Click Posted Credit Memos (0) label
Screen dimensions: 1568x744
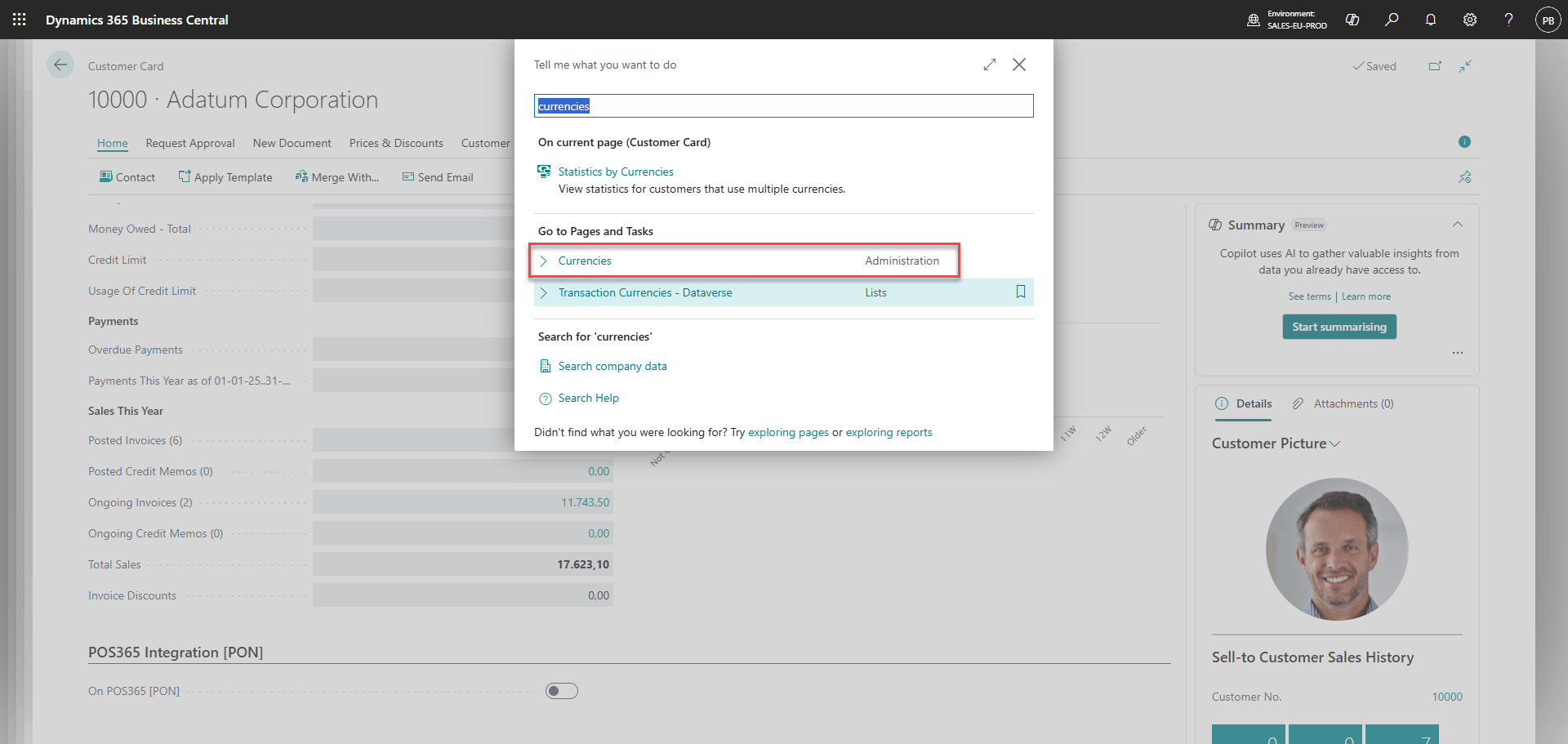(150, 471)
